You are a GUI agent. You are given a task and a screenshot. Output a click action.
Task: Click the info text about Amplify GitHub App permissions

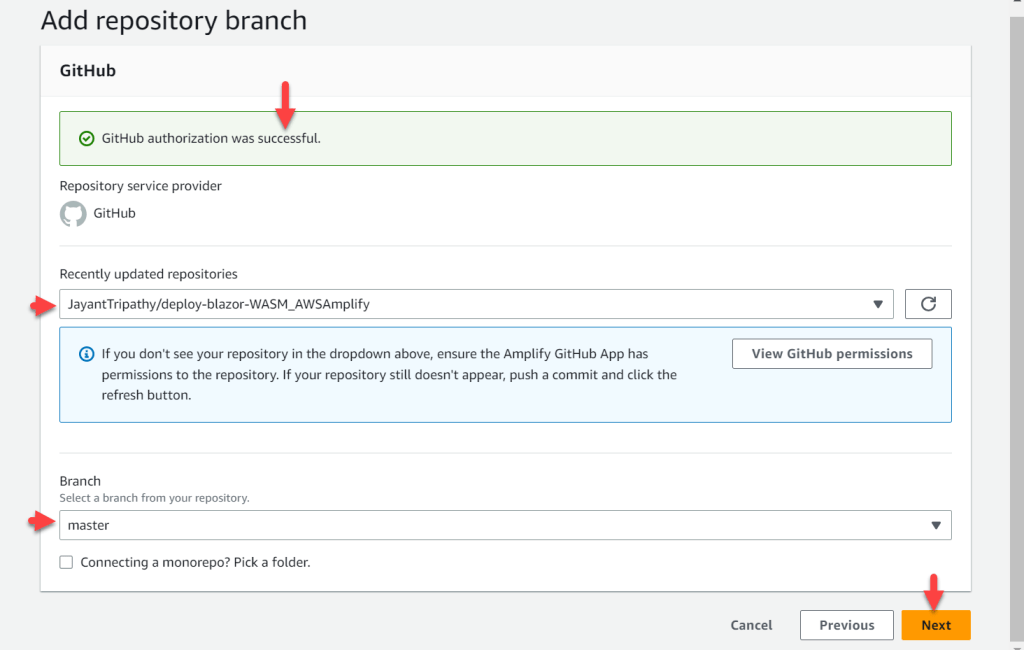pos(389,375)
